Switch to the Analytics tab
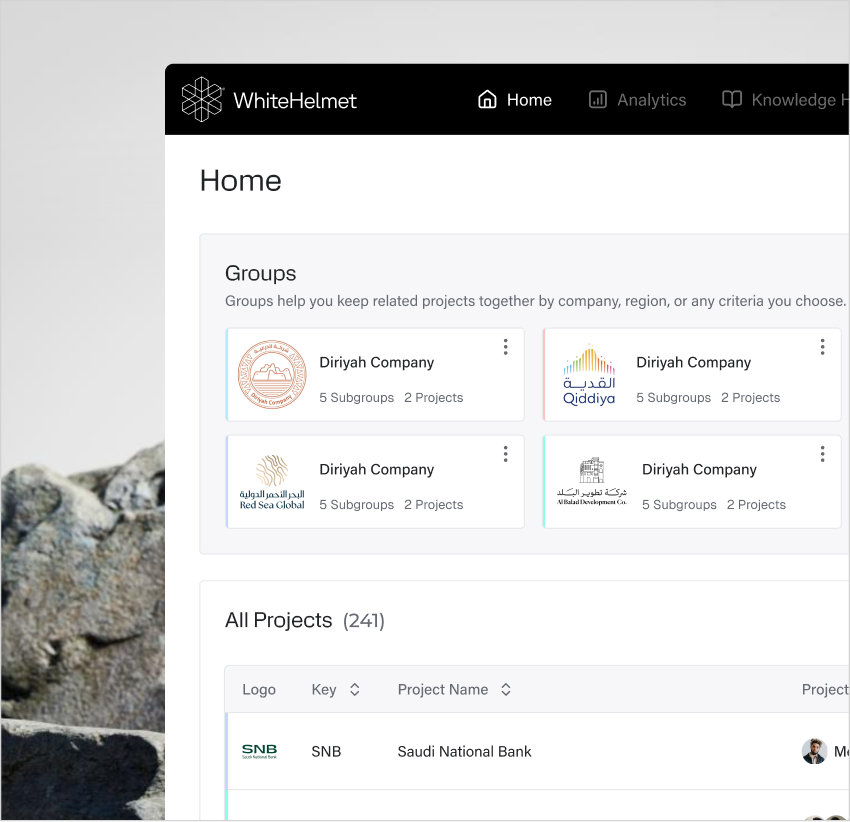The image size is (850, 822). (x=638, y=100)
